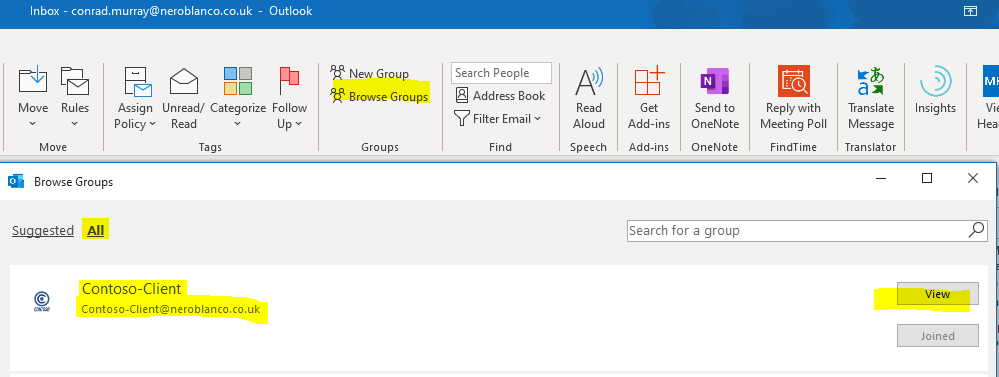Click the Joined button for Contoso-Client

[x=937, y=336]
